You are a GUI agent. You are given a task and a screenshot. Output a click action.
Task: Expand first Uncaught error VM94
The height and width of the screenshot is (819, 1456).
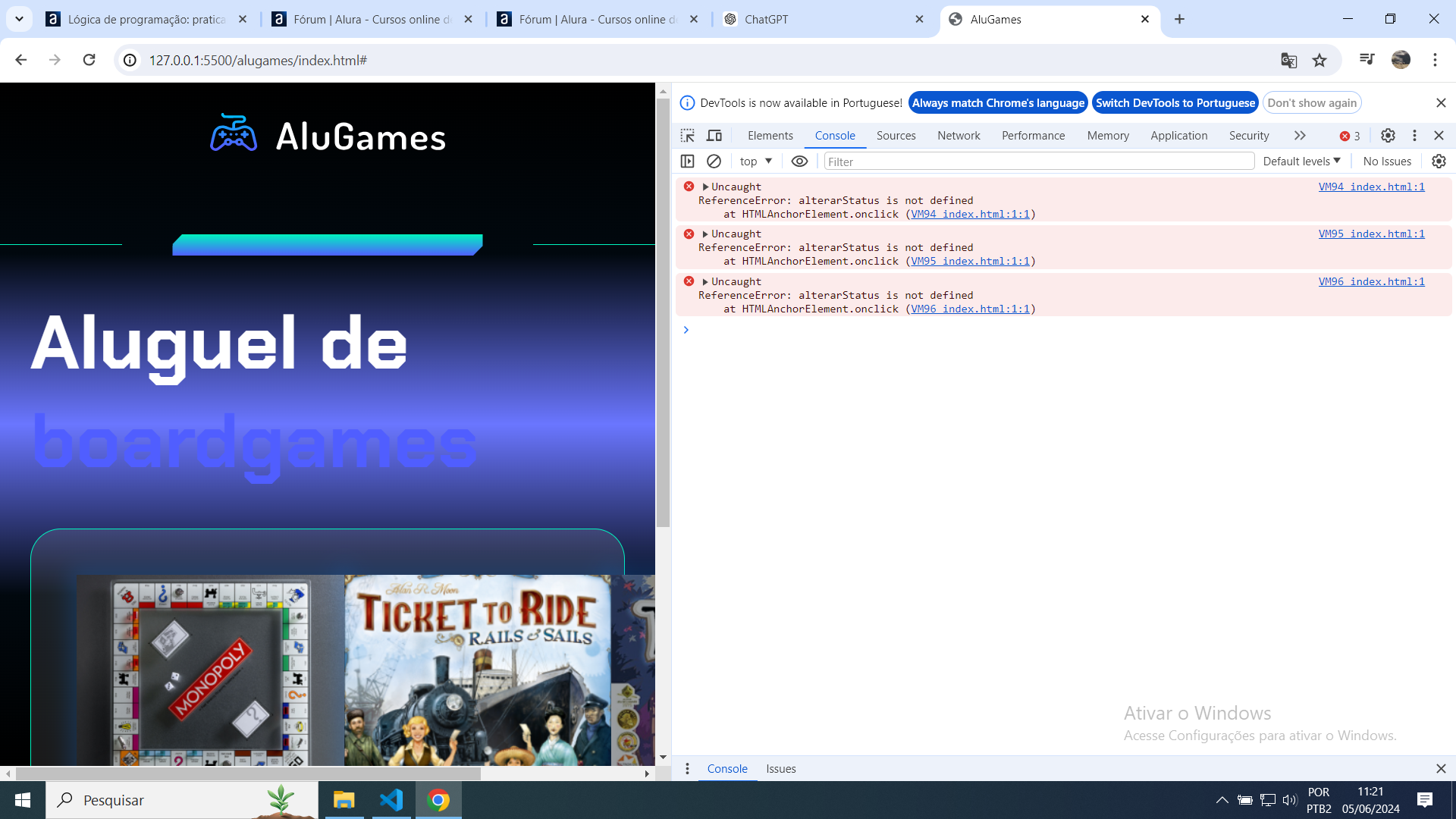pos(705,187)
